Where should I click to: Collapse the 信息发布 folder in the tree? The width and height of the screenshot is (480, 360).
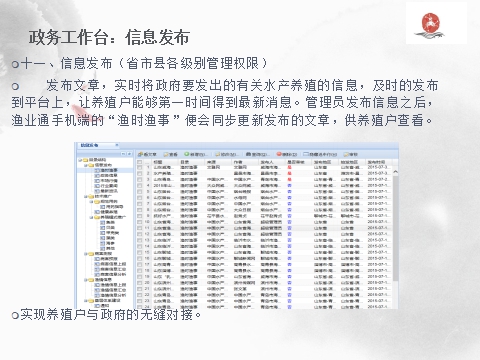(x=85, y=165)
